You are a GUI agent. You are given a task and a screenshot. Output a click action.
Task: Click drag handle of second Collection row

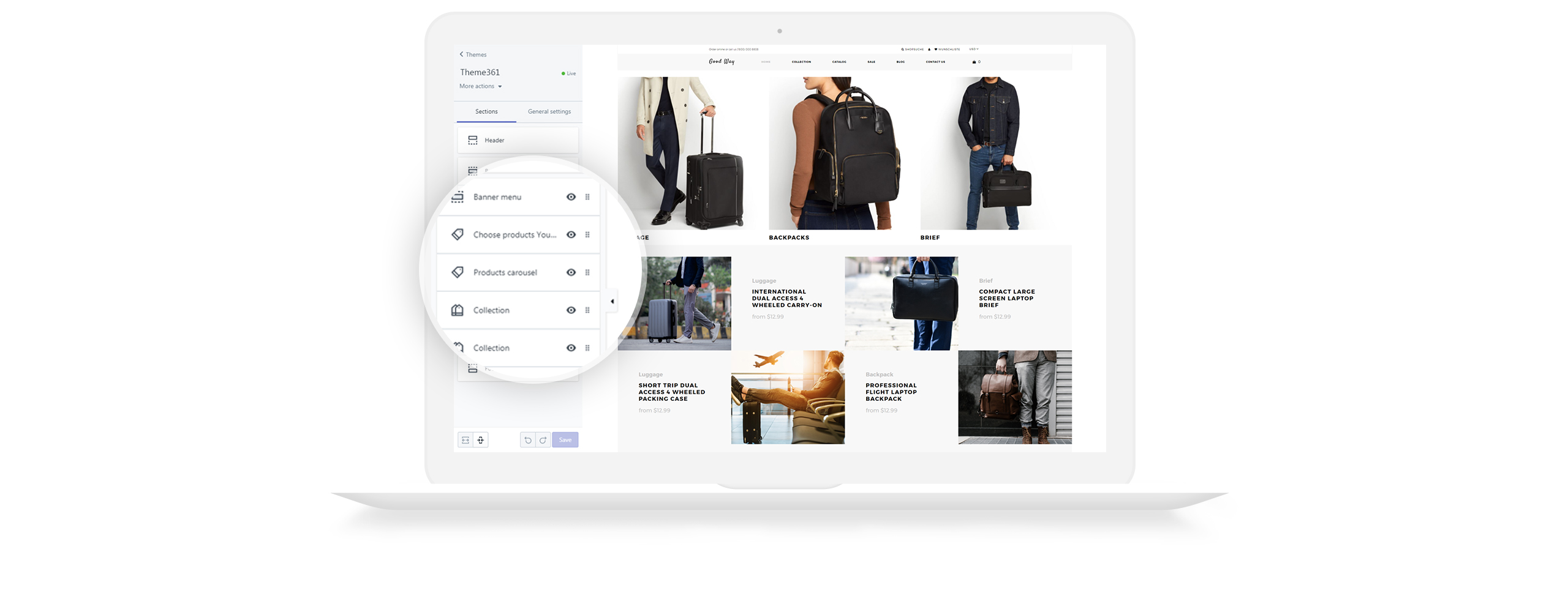click(x=587, y=348)
